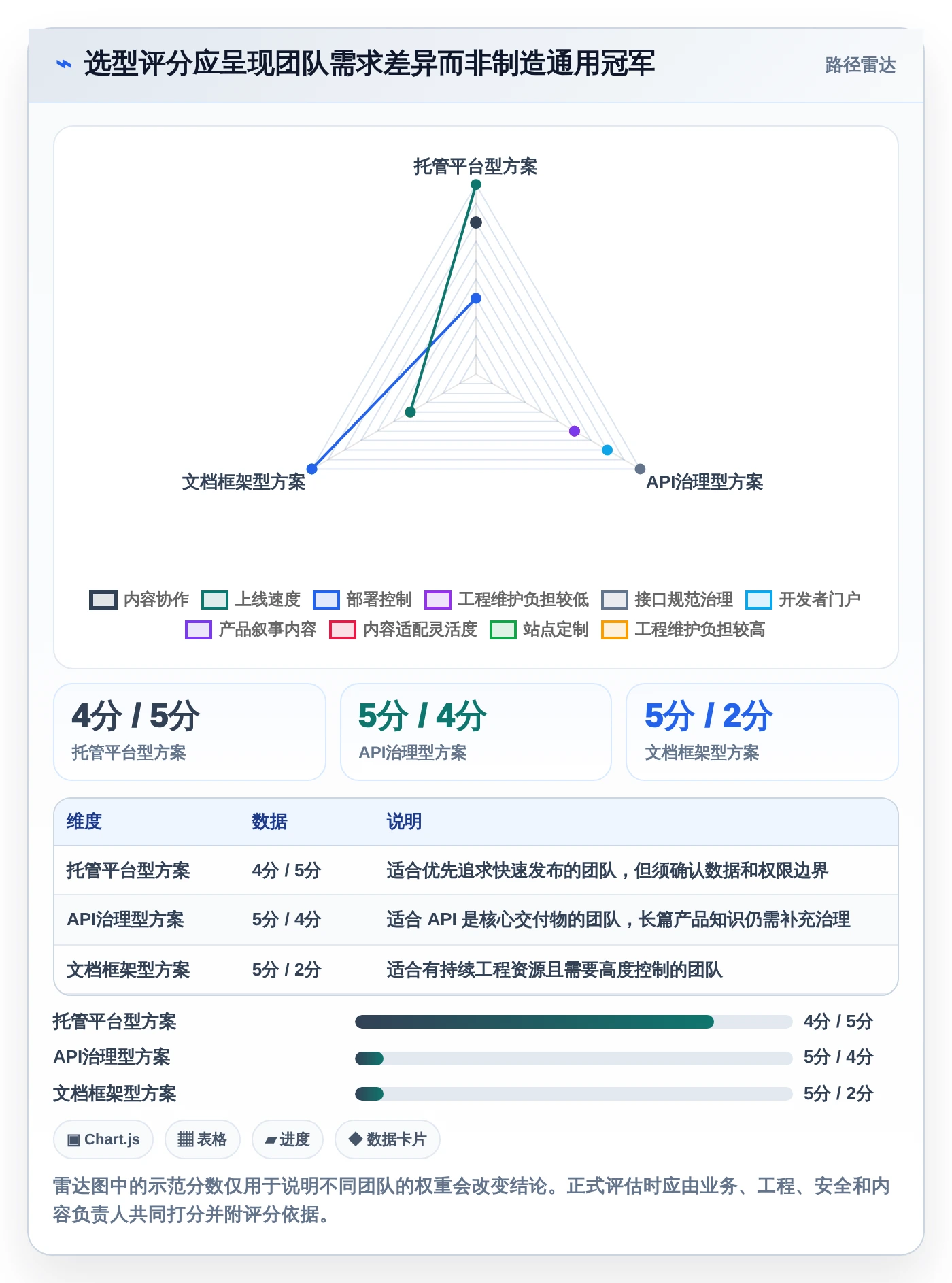This screenshot has width=952, height=1283.
Task: Click the 数据 table column header
Action: click(270, 821)
